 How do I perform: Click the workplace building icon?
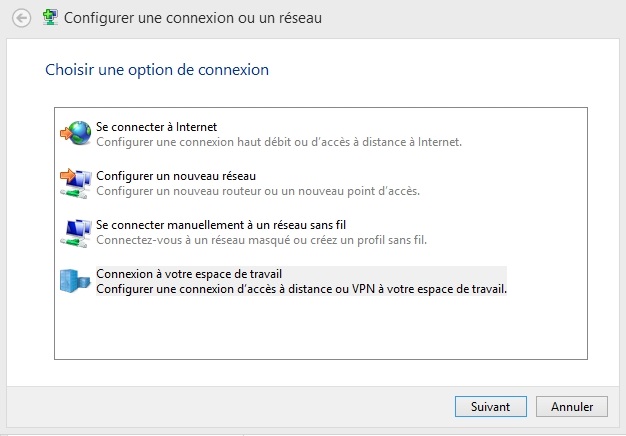(x=76, y=281)
